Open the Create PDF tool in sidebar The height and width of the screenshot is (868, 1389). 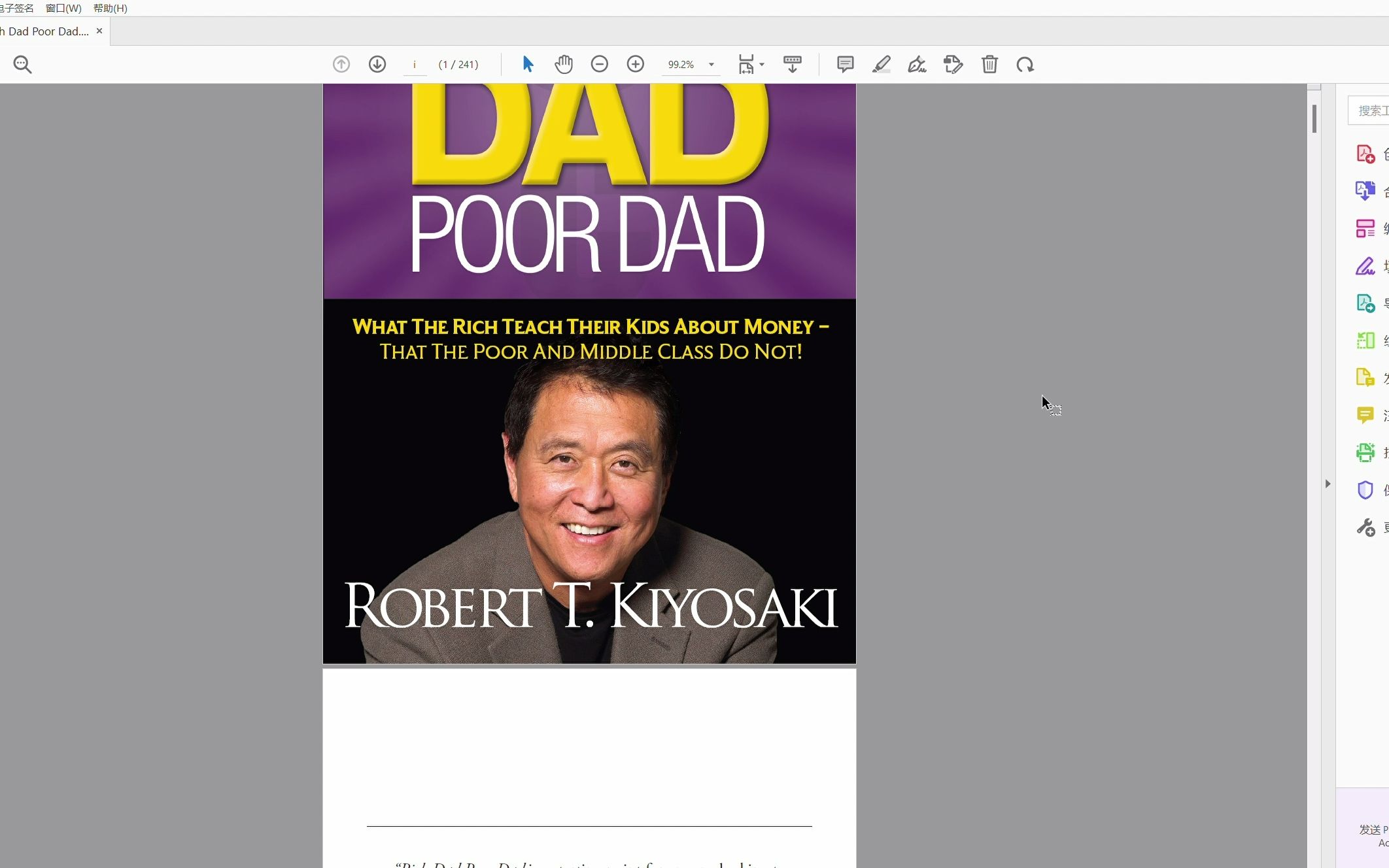tap(1365, 154)
